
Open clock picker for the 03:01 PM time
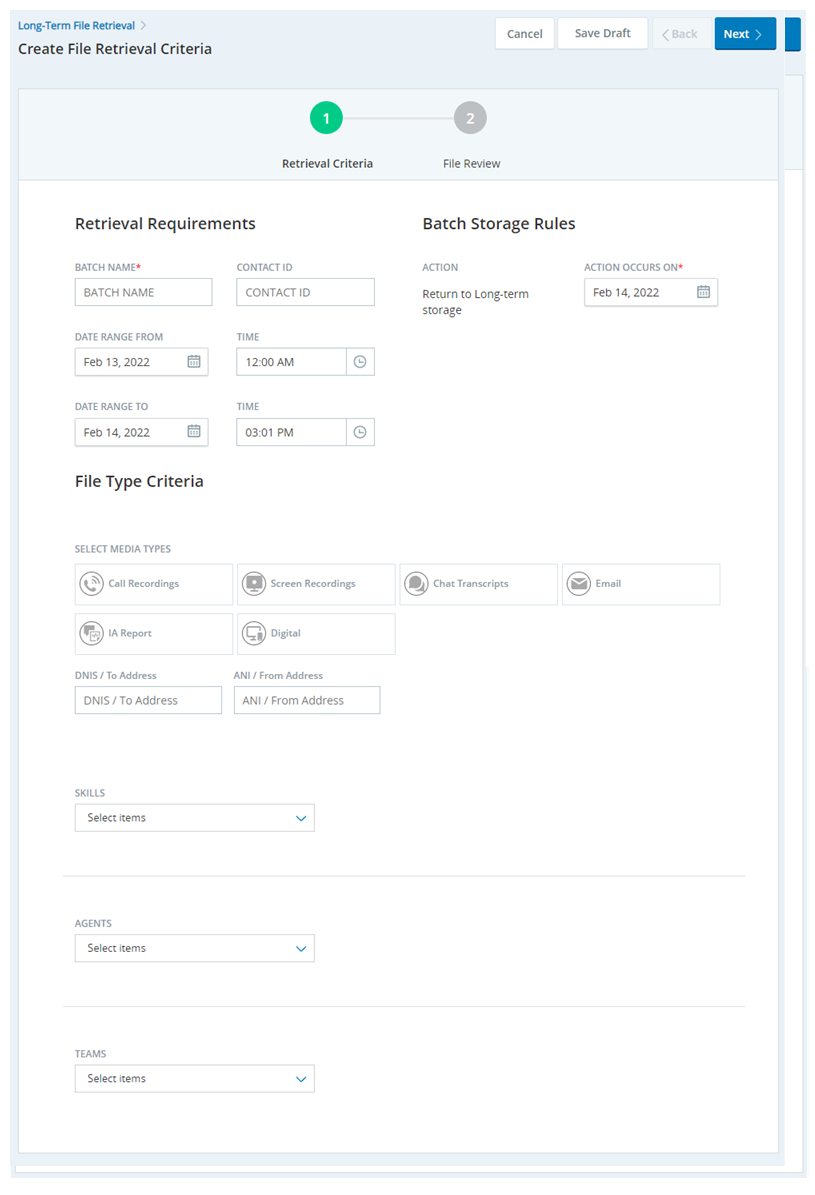point(360,432)
